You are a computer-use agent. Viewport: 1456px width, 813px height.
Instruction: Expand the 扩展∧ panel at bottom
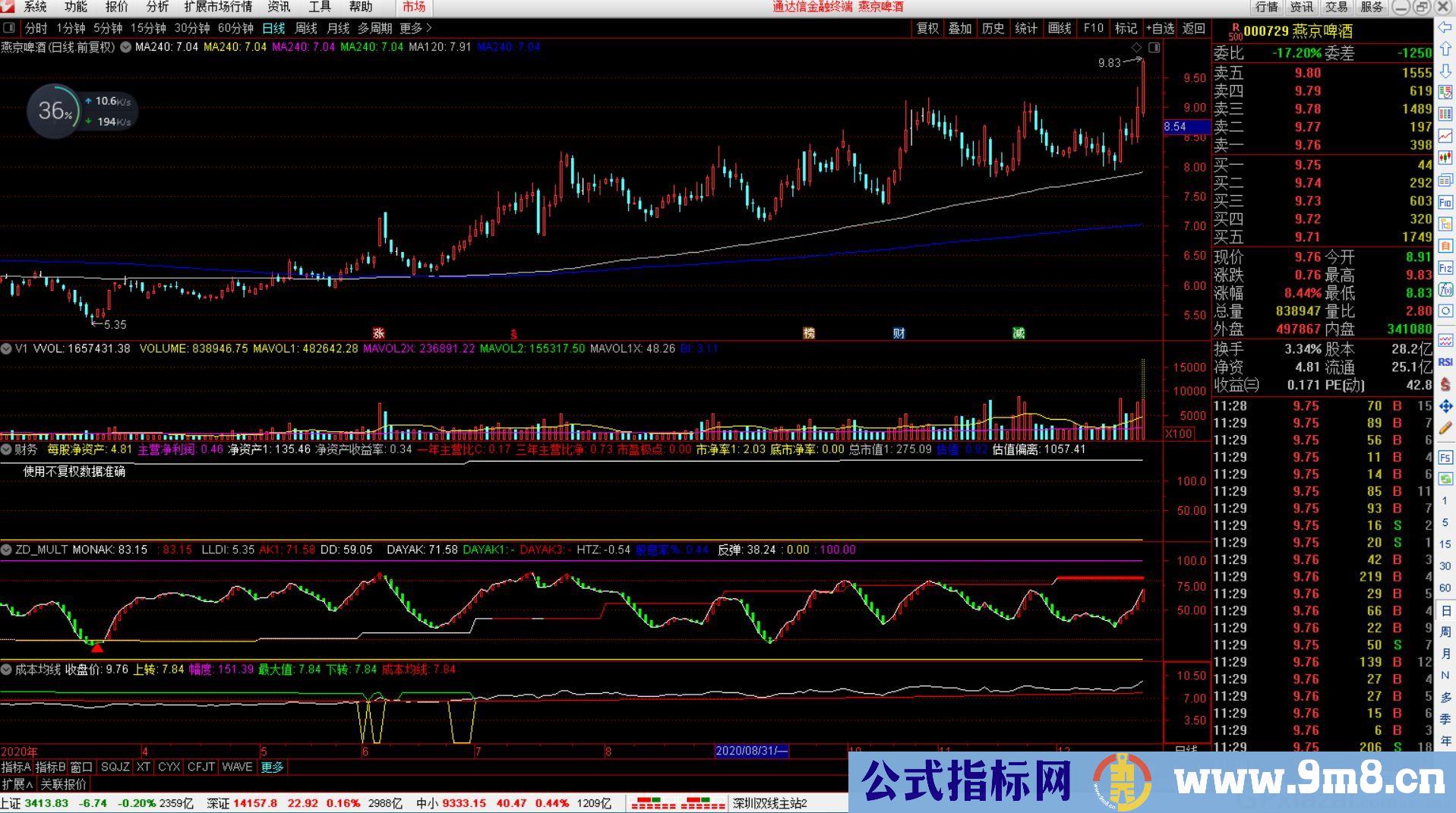pyautogui.click(x=17, y=784)
